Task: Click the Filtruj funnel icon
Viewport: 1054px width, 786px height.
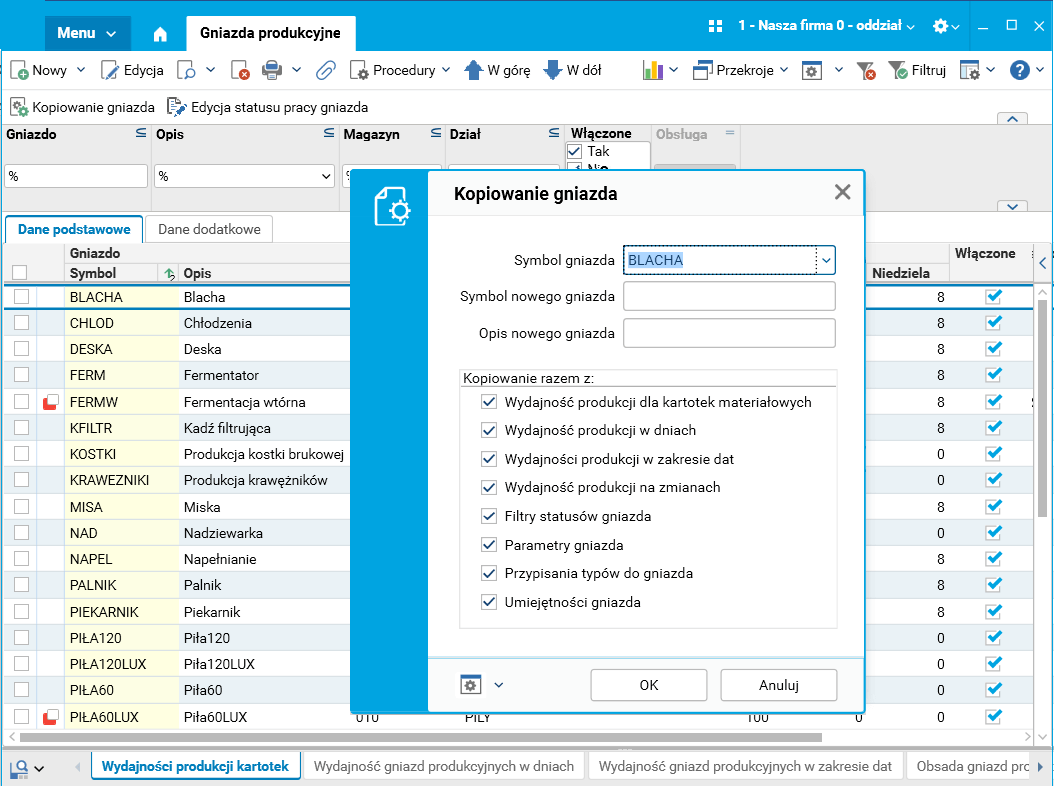Action: click(897, 70)
